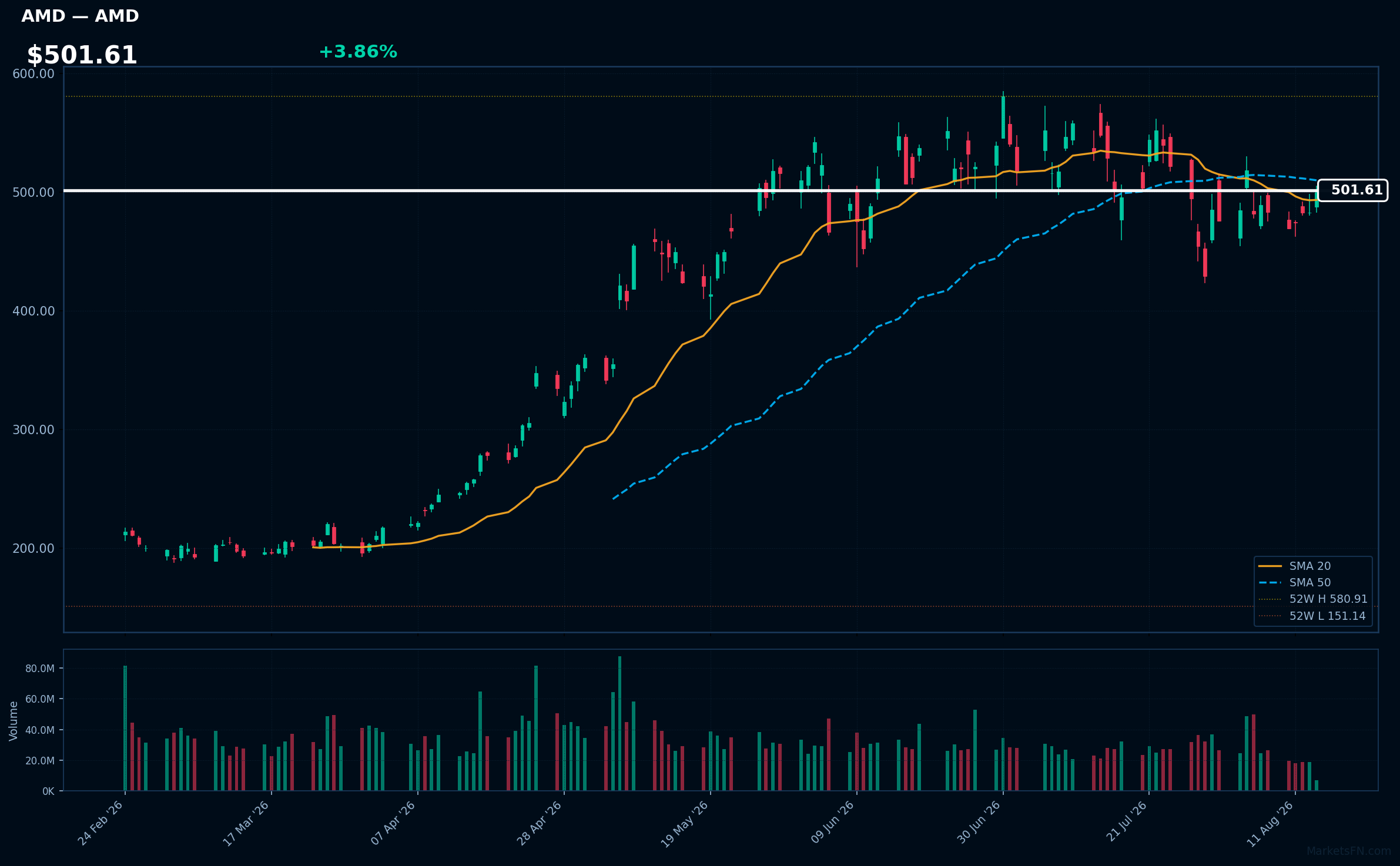Click the tallest green volume bar above 80M
The image size is (1400, 866).
(619, 723)
